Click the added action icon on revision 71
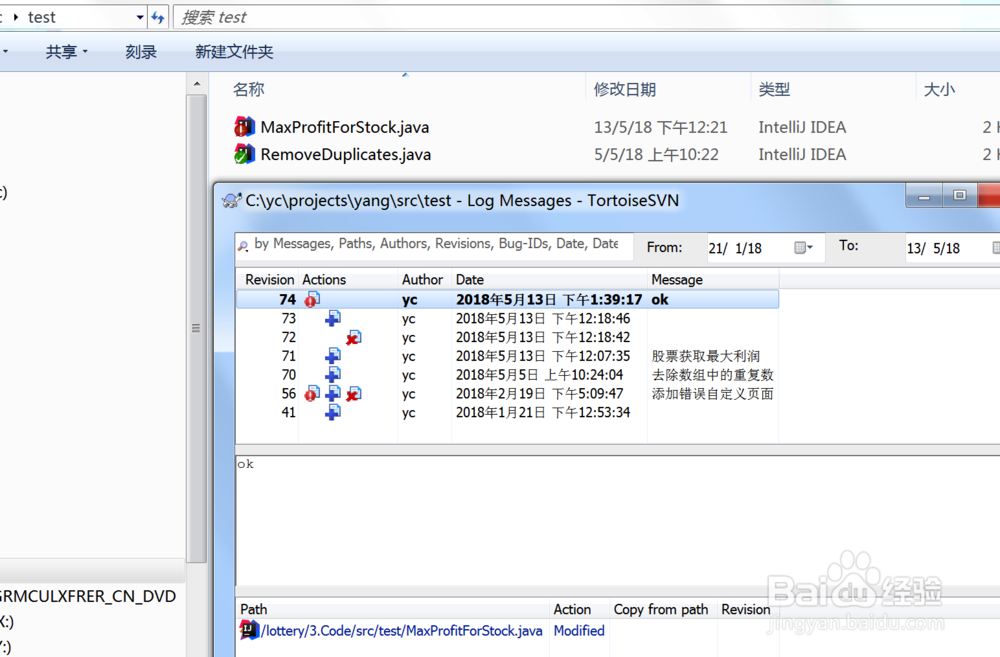This screenshot has width=1000, height=657. (333, 355)
